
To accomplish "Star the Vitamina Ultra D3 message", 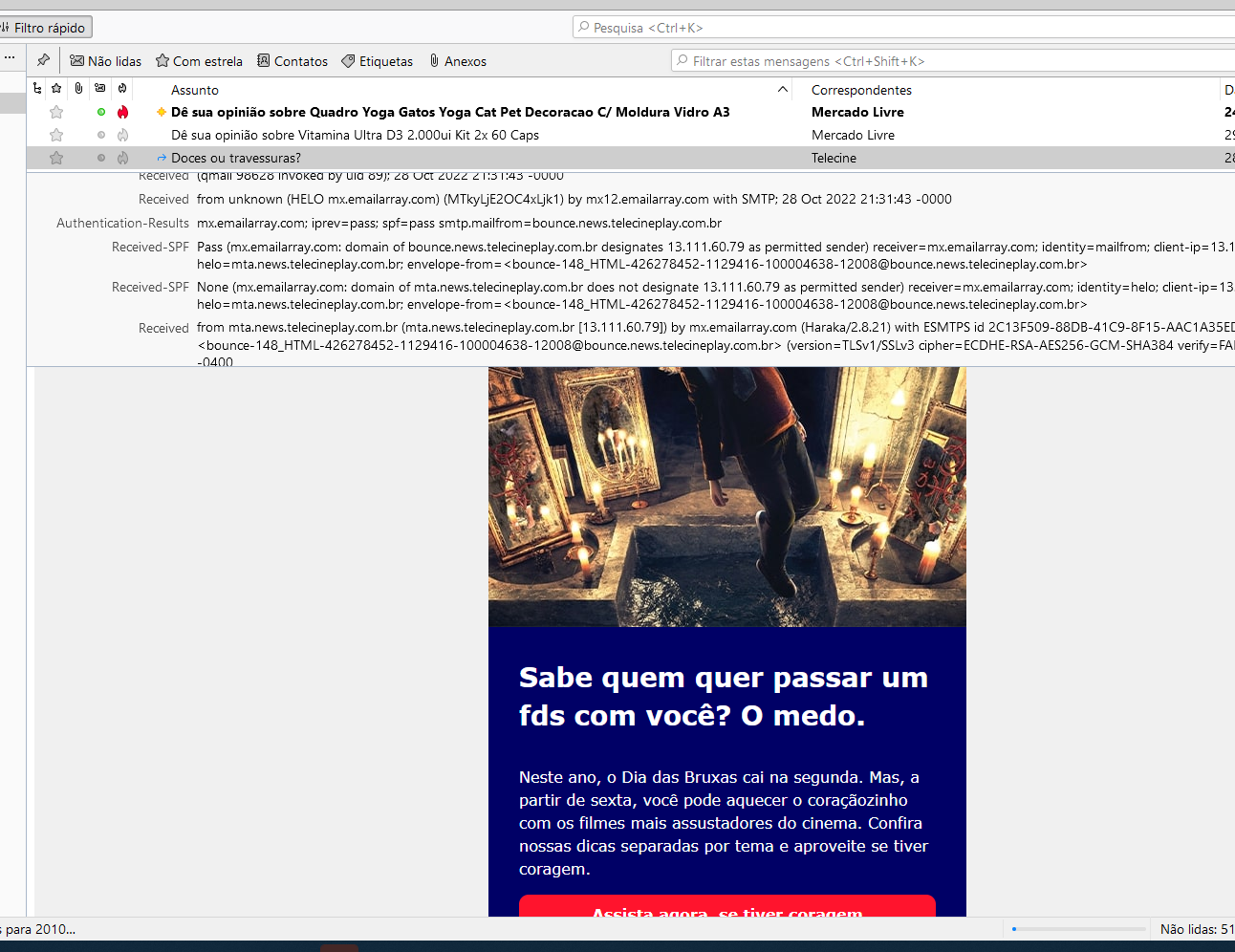I will coord(56,135).
